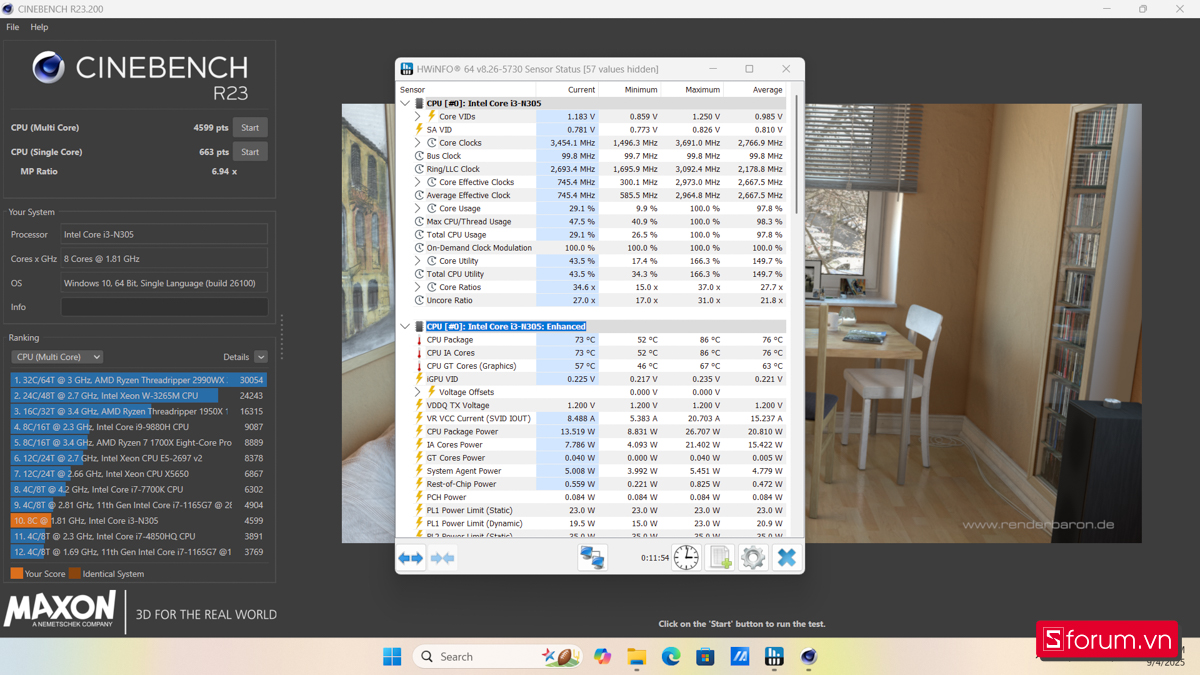
Task: Click the Minimum column header
Action: [x=630, y=90]
